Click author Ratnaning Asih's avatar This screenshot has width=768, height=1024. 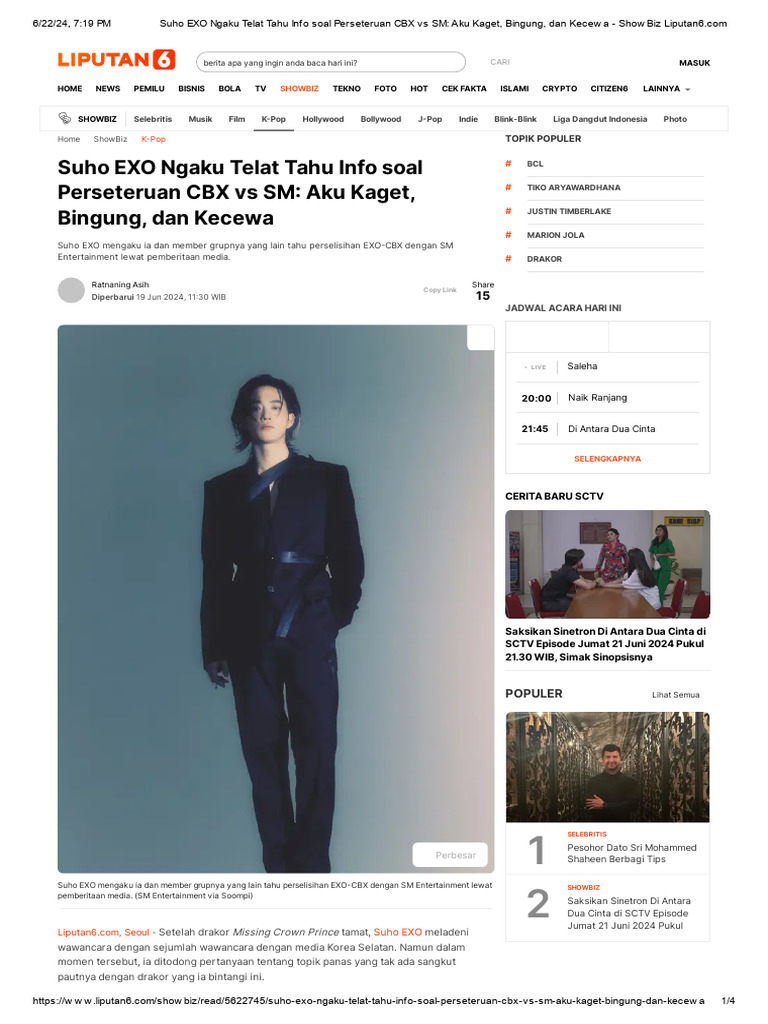(71, 291)
